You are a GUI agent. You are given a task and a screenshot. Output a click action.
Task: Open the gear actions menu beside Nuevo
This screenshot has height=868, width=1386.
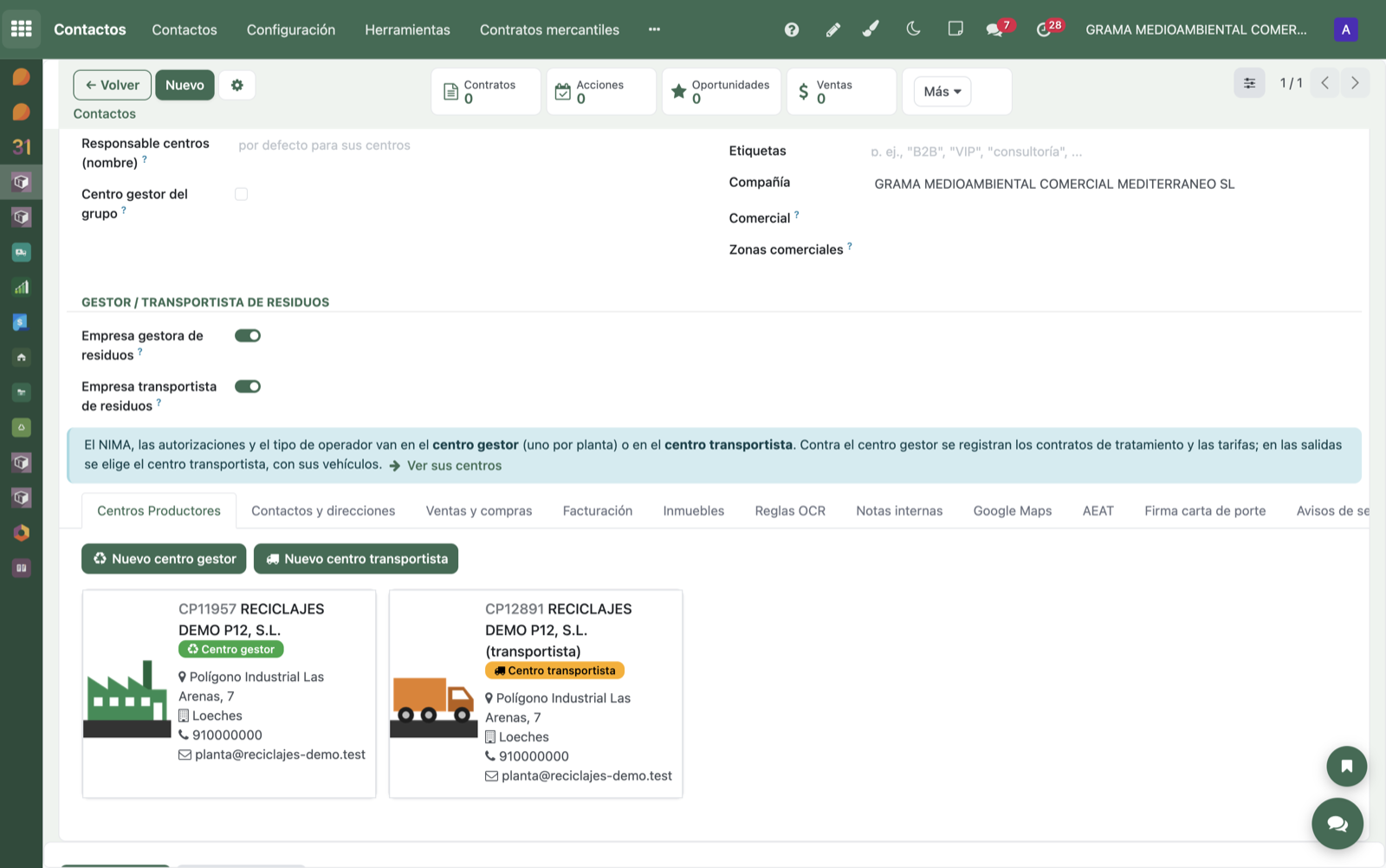(237, 85)
